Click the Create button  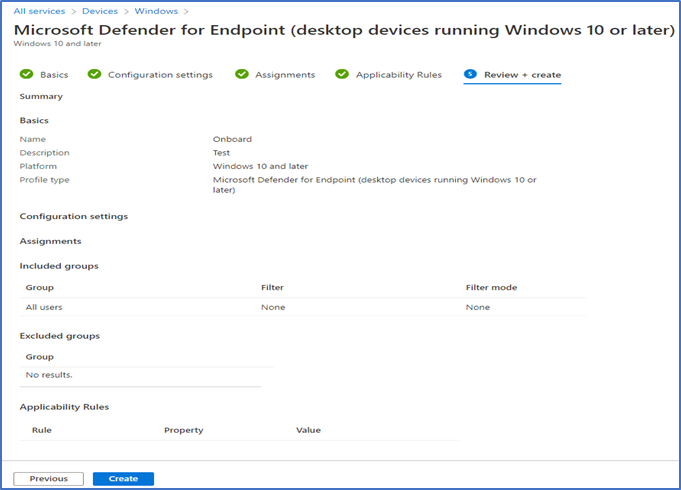coord(123,479)
